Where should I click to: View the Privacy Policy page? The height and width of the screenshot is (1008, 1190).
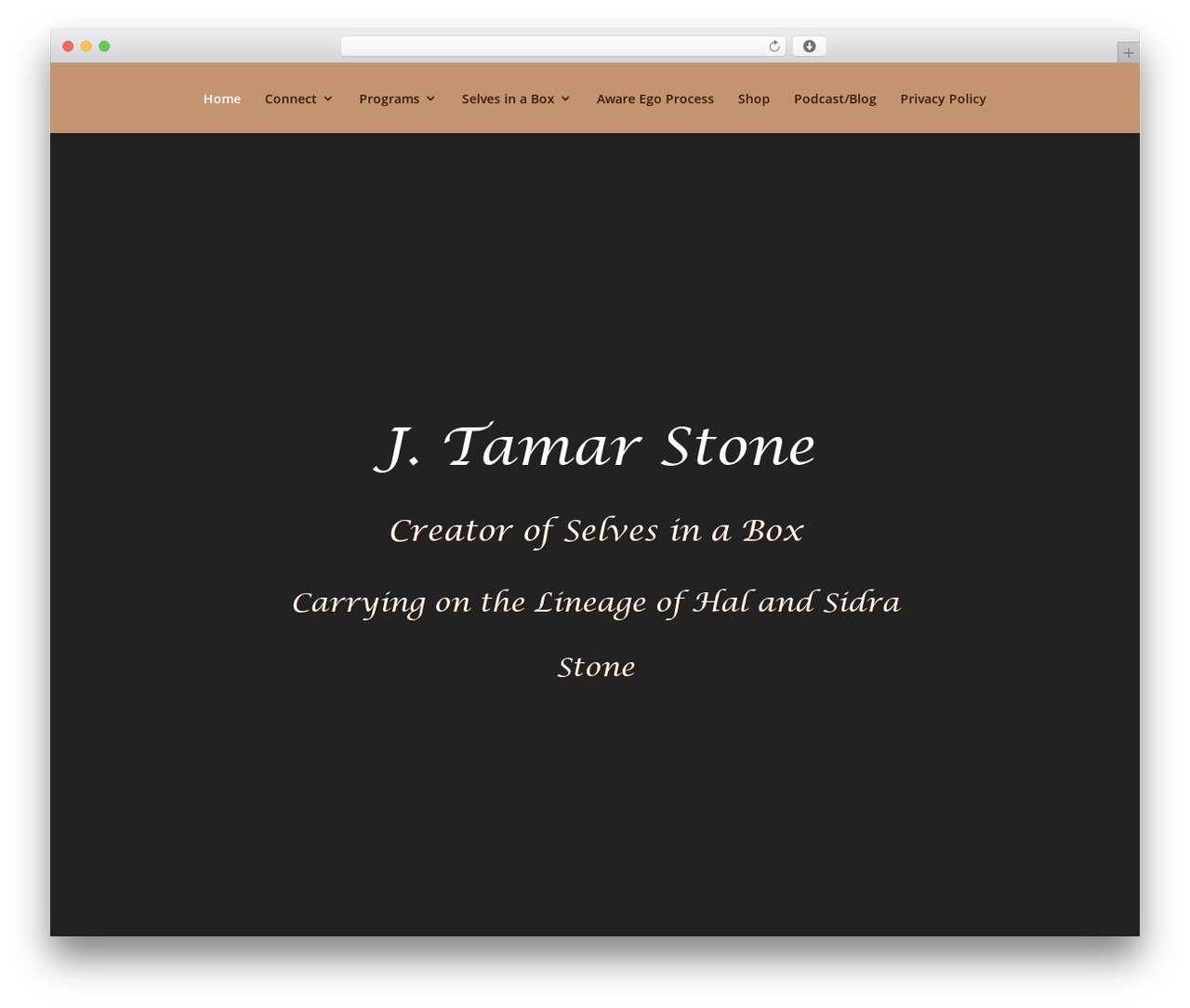[x=943, y=99]
